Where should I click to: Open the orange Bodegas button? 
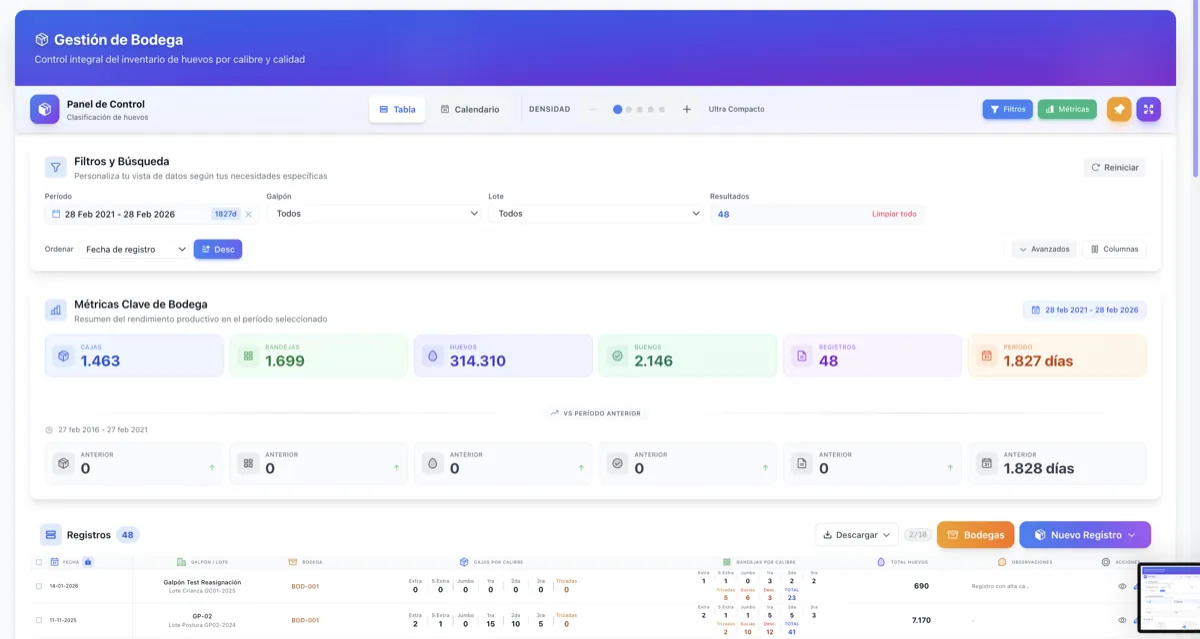976,535
